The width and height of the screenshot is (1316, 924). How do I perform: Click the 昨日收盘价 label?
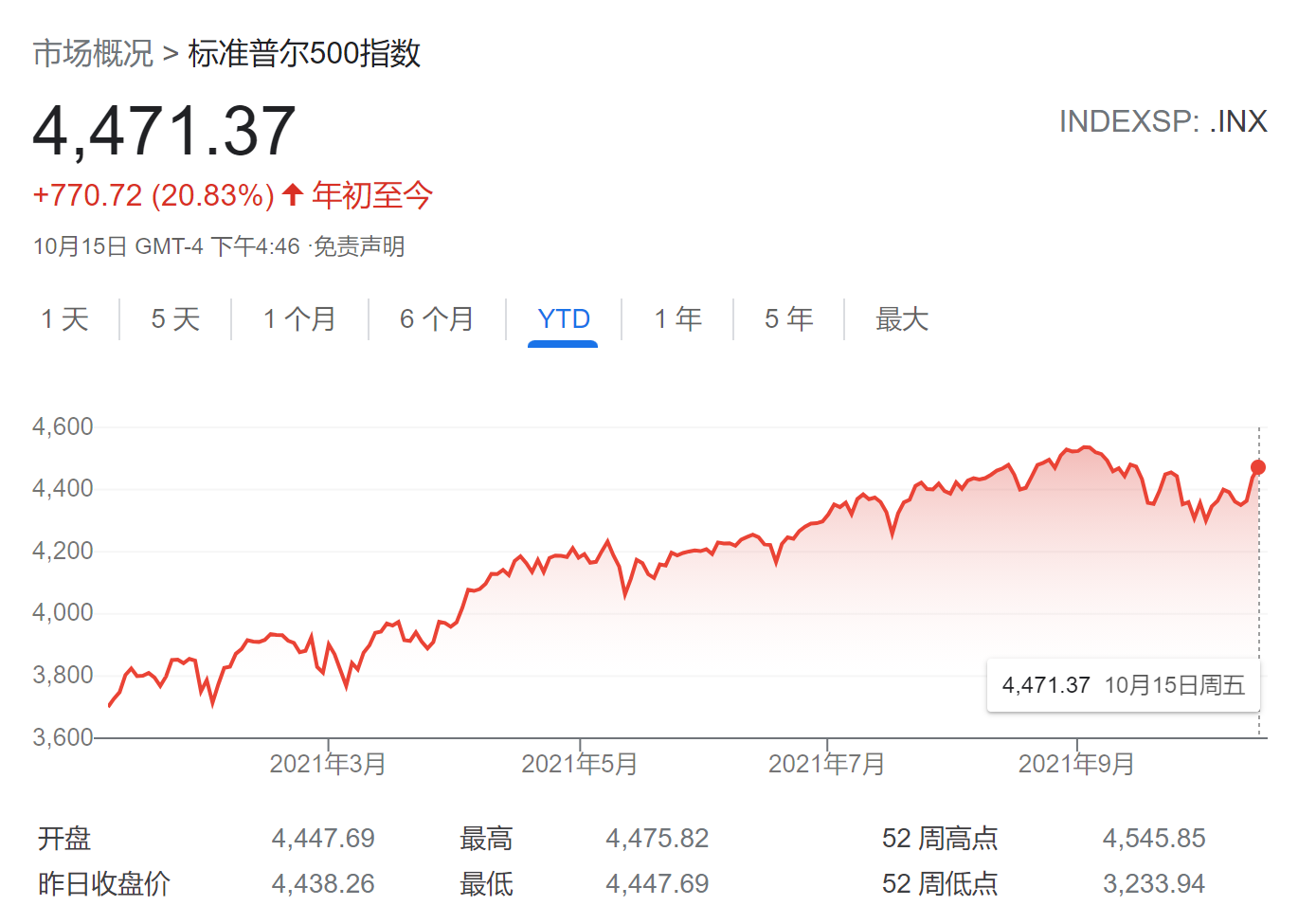coord(104,884)
